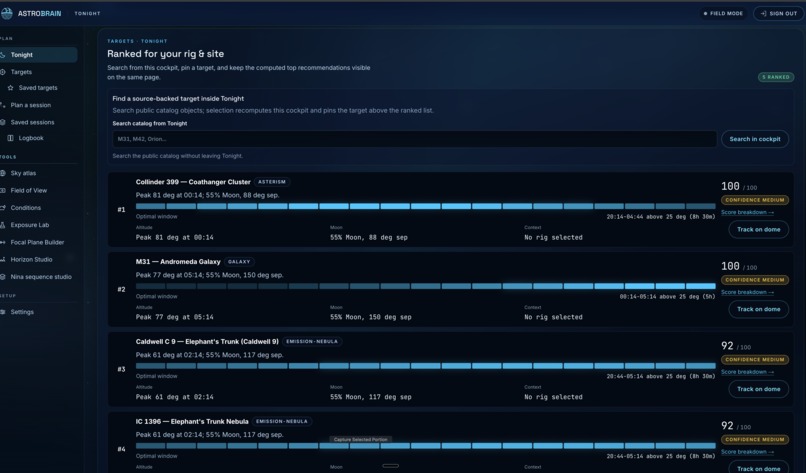Click the flask icon beside Exposure Lab
Screen dimensions: 806x473
click(3, 225)
